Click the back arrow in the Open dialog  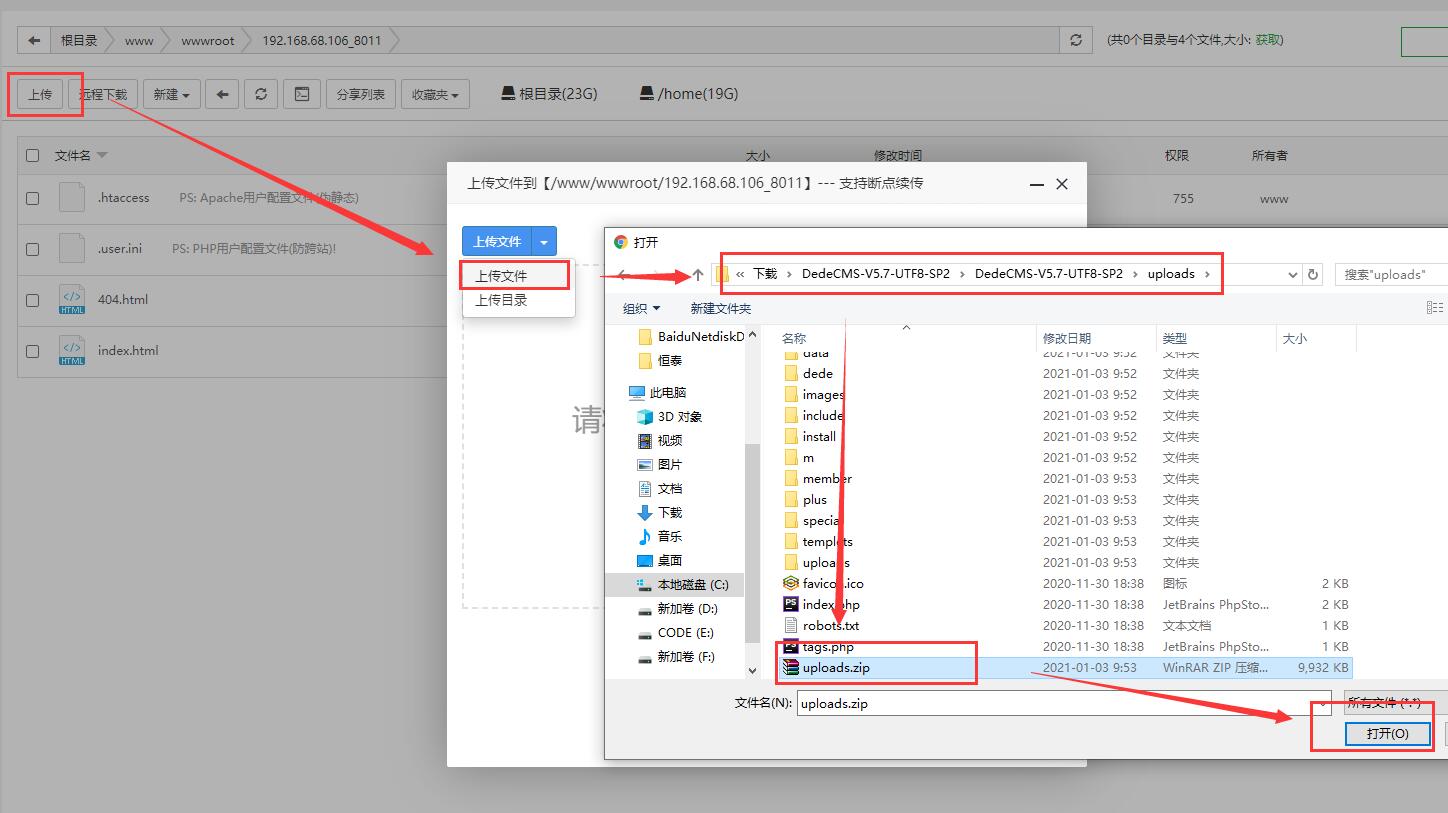tap(622, 273)
